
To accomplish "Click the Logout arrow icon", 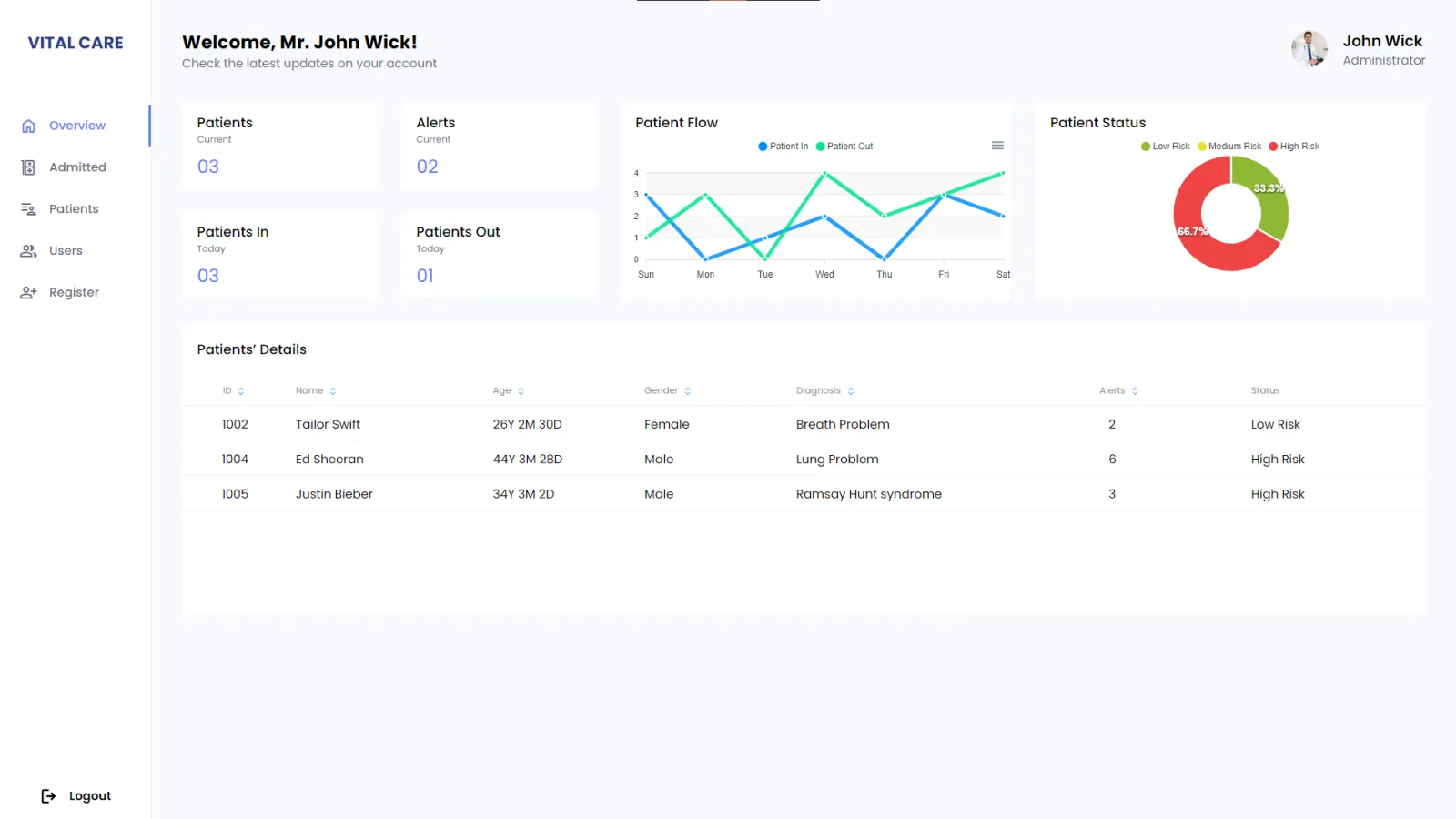I will coord(48,796).
